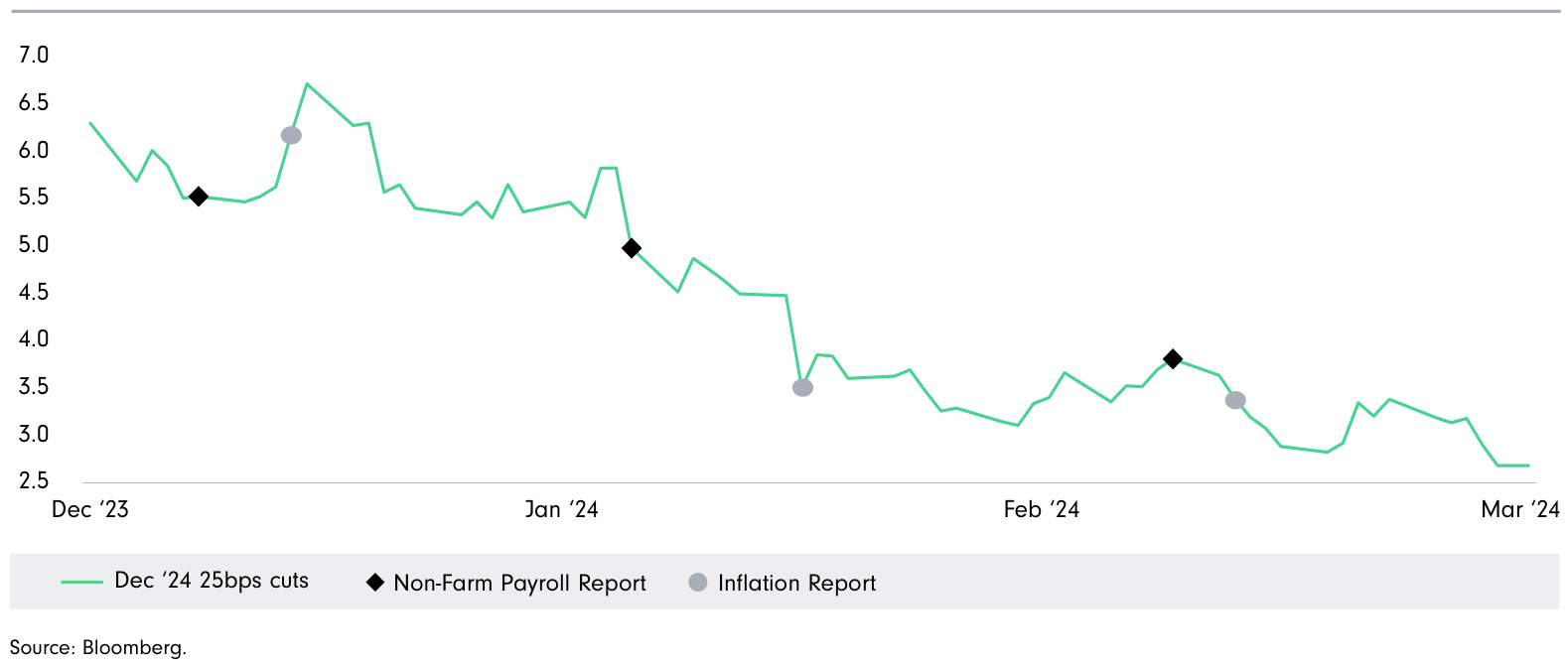Click the "Dec '24 25bps cuts" legend label
The image size is (1568, 668).
click(x=212, y=581)
